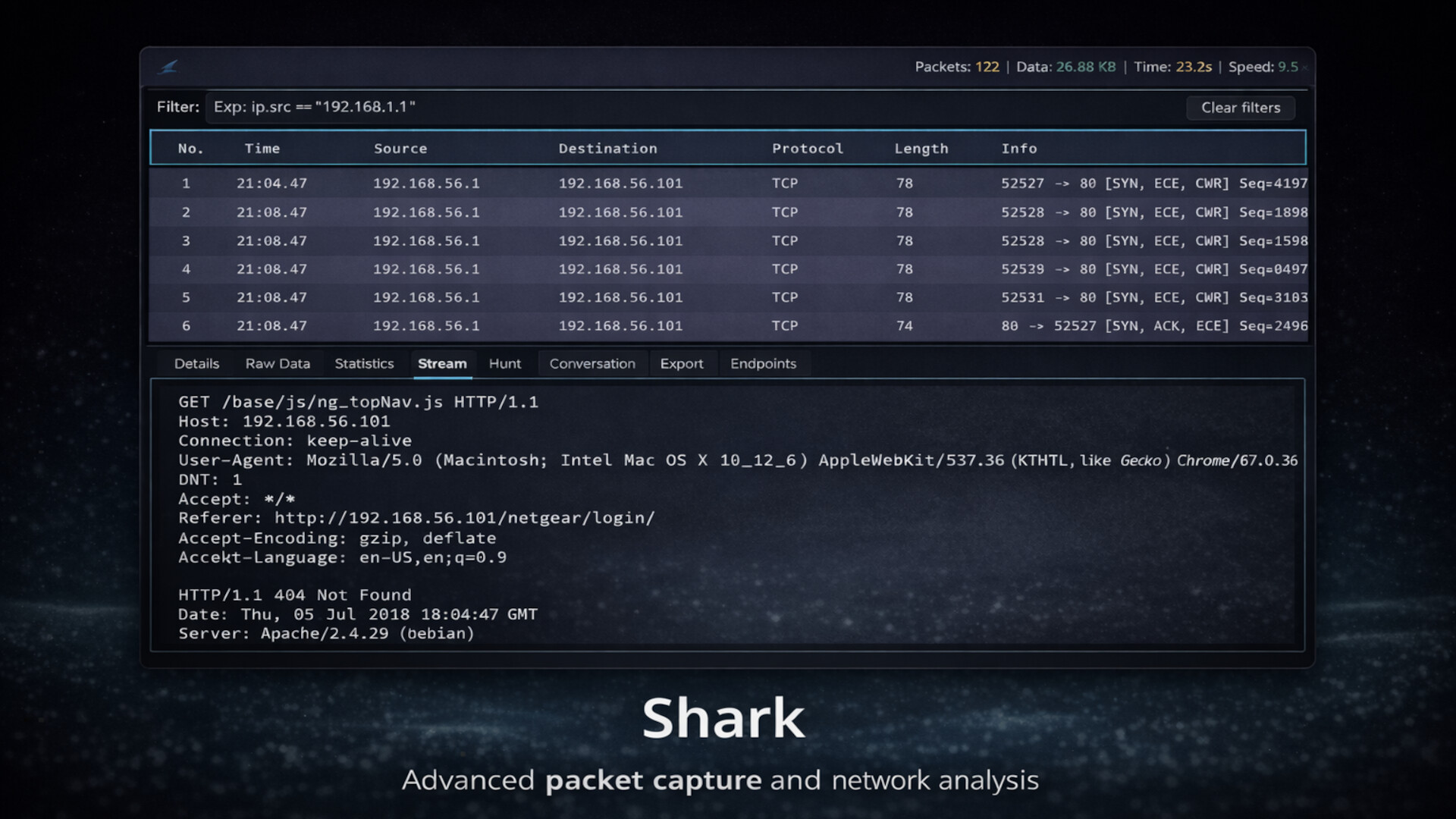Screen dimensions: 1456x819
Task: Switch to the Conversation view
Action: point(592,363)
